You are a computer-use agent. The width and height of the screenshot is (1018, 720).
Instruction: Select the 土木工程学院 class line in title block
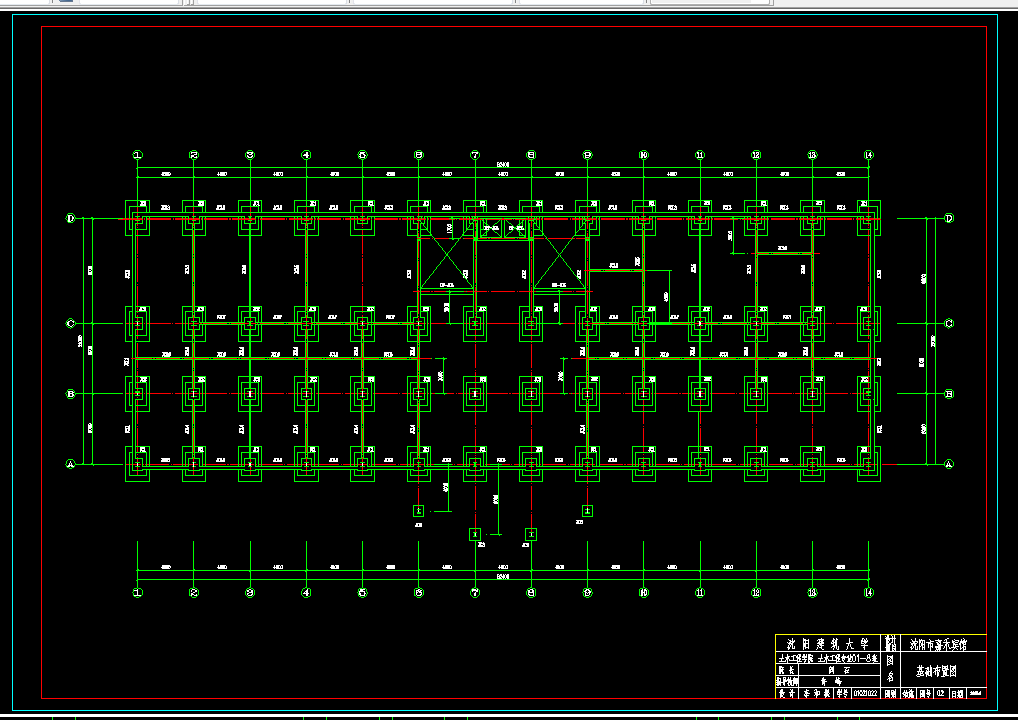click(828, 658)
